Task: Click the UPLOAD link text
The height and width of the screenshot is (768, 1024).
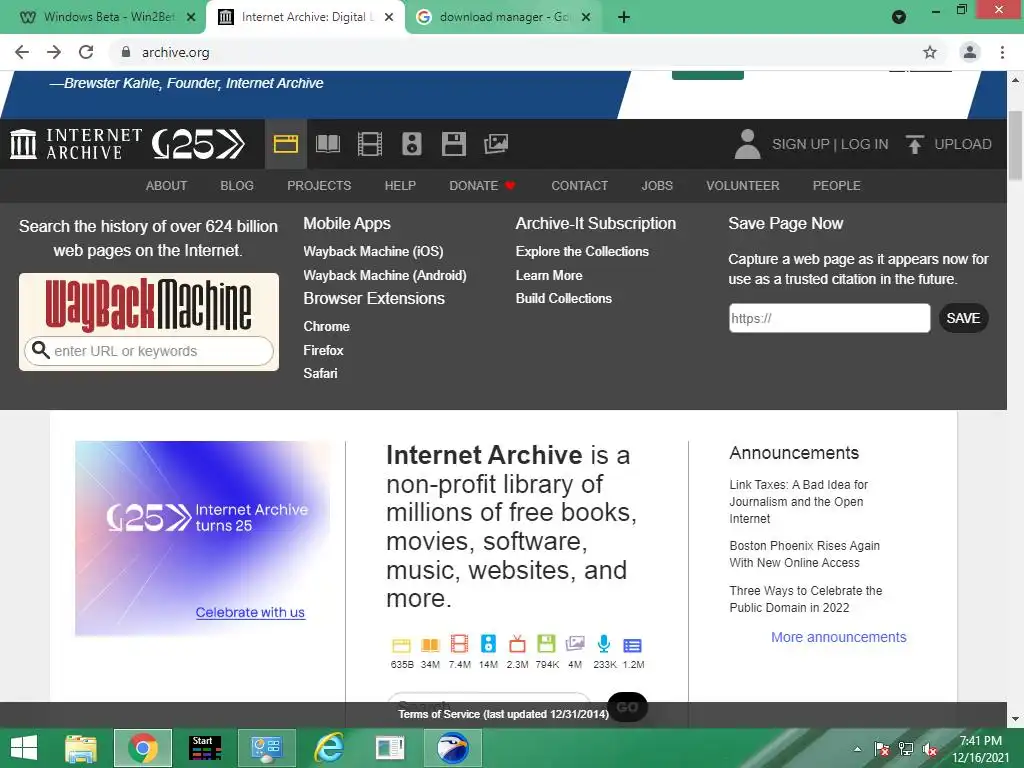Action: tap(963, 144)
